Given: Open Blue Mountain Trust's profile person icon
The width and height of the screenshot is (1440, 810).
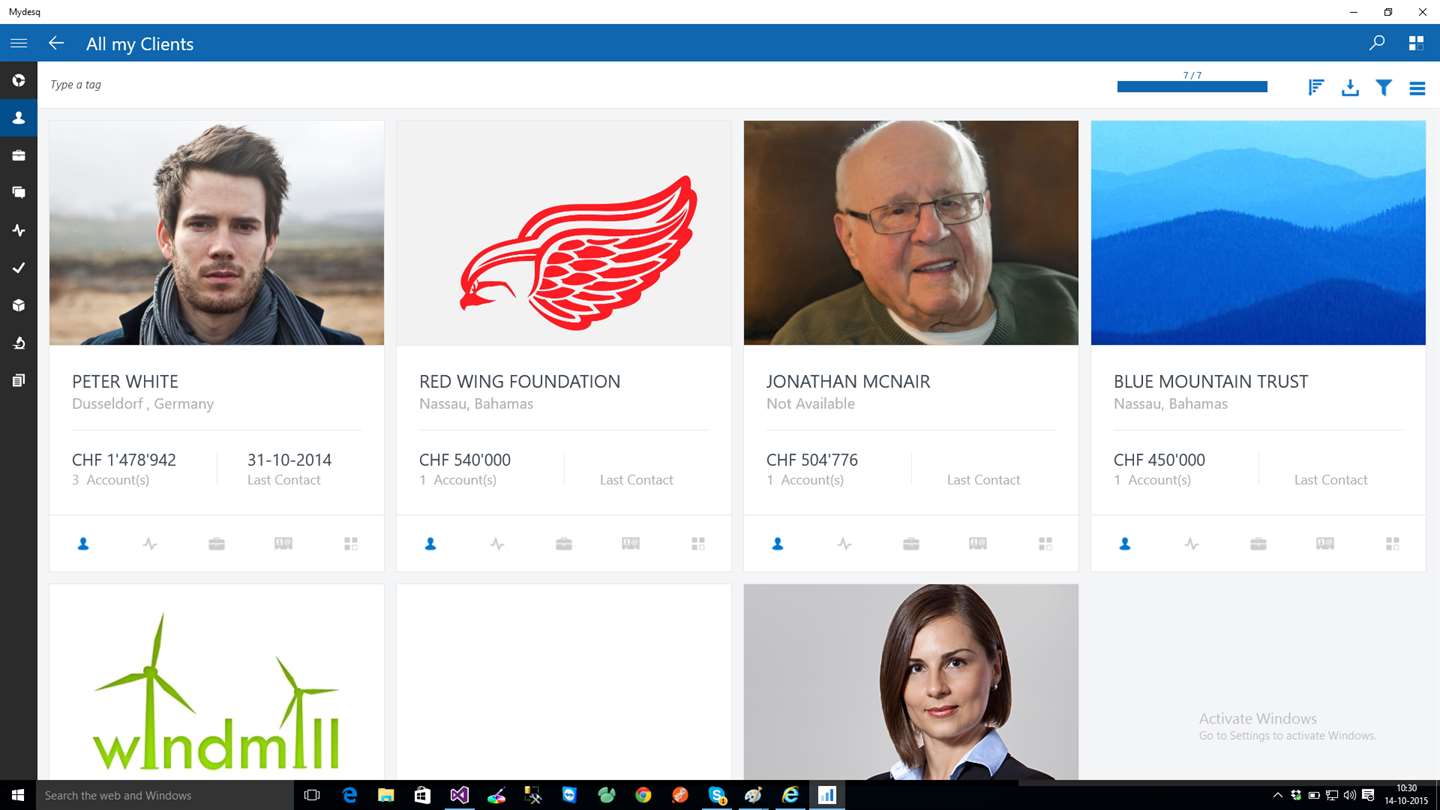Looking at the screenshot, I should click(1125, 544).
